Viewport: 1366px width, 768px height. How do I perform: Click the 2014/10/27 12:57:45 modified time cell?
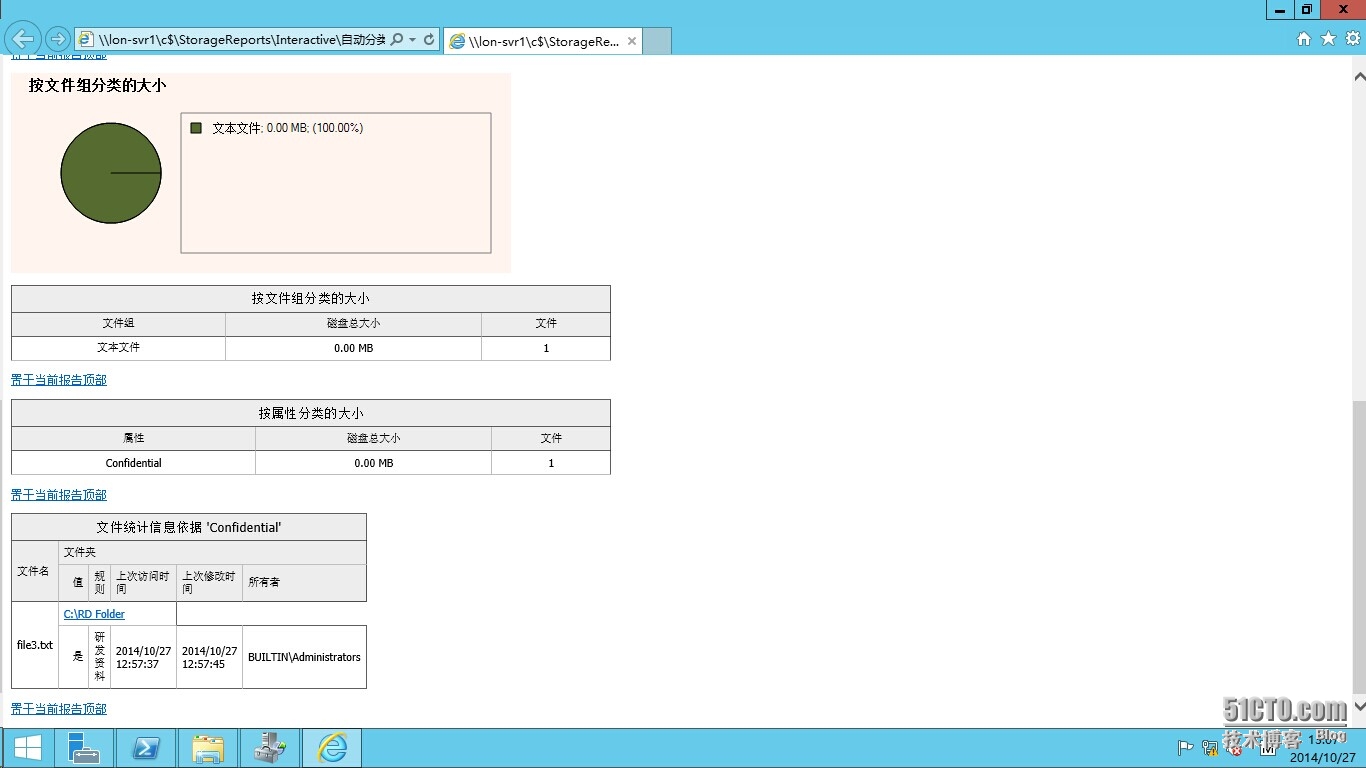tap(209, 657)
